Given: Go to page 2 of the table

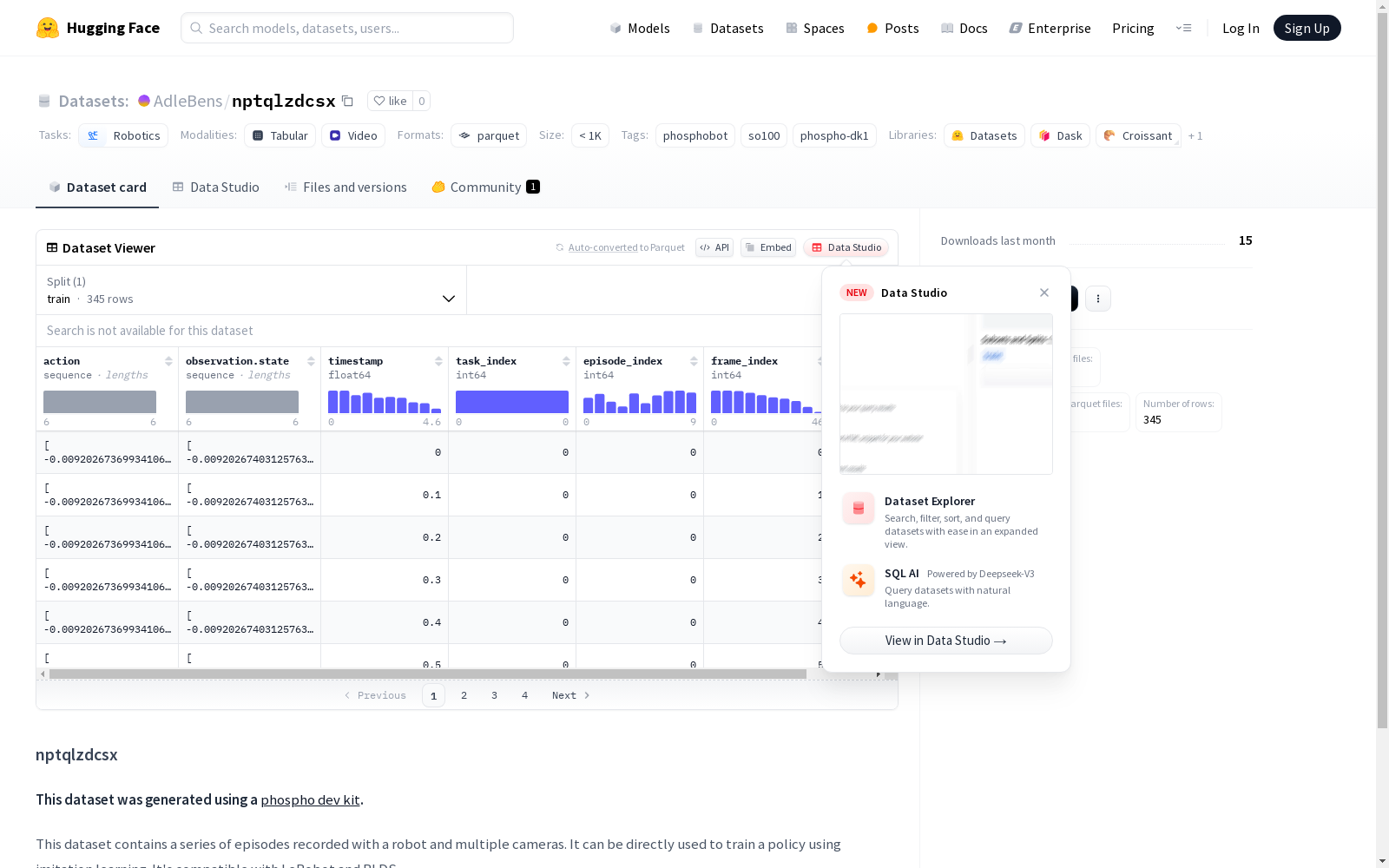Looking at the screenshot, I should coord(464,695).
